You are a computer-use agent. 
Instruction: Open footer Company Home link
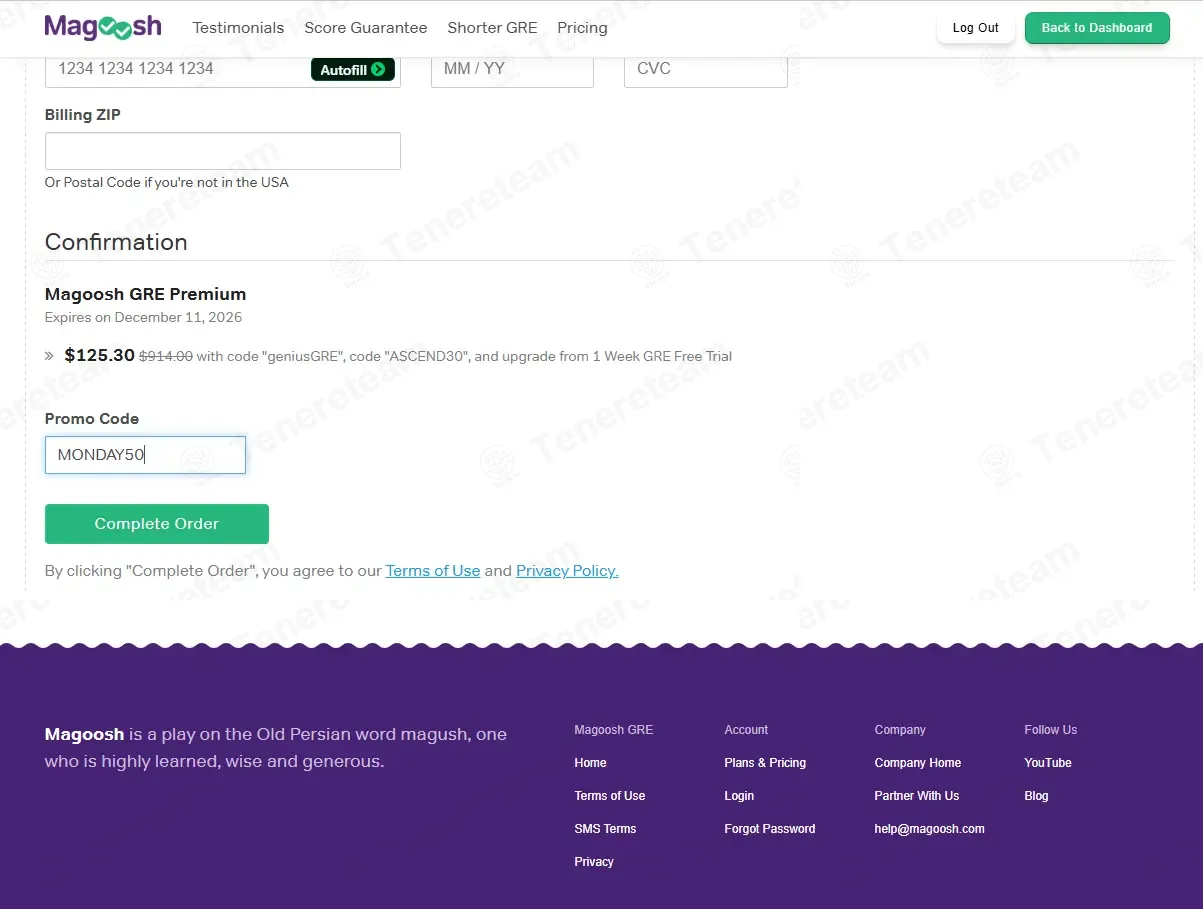point(918,763)
